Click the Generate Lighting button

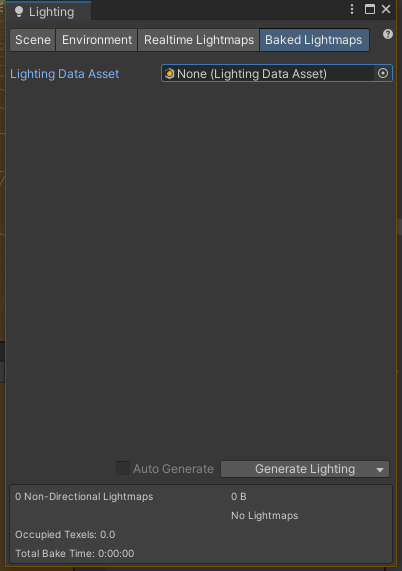point(305,469)
